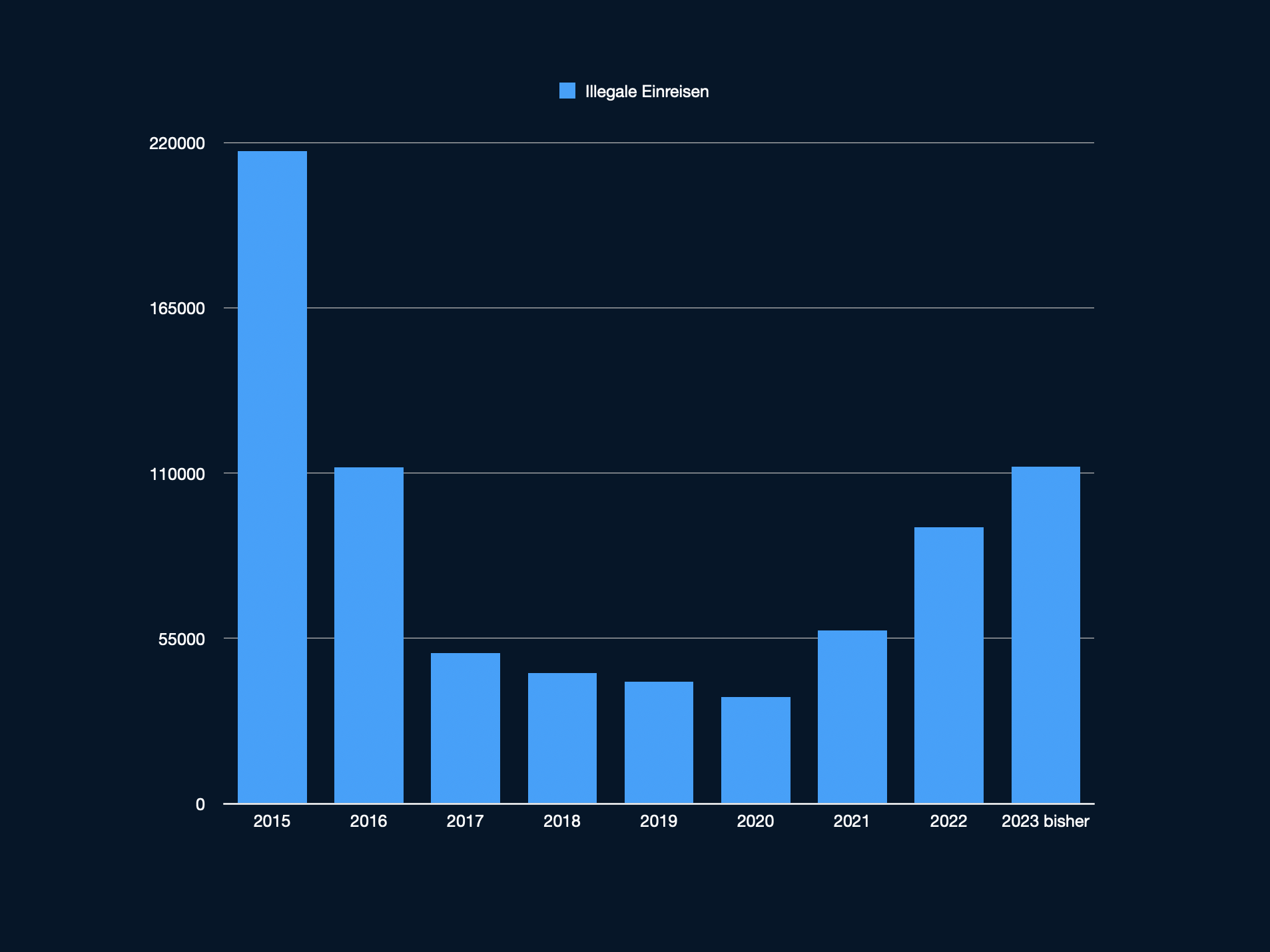Click the bar above 2017
Screen dimensions: 1270x952
tap(465, 728)
